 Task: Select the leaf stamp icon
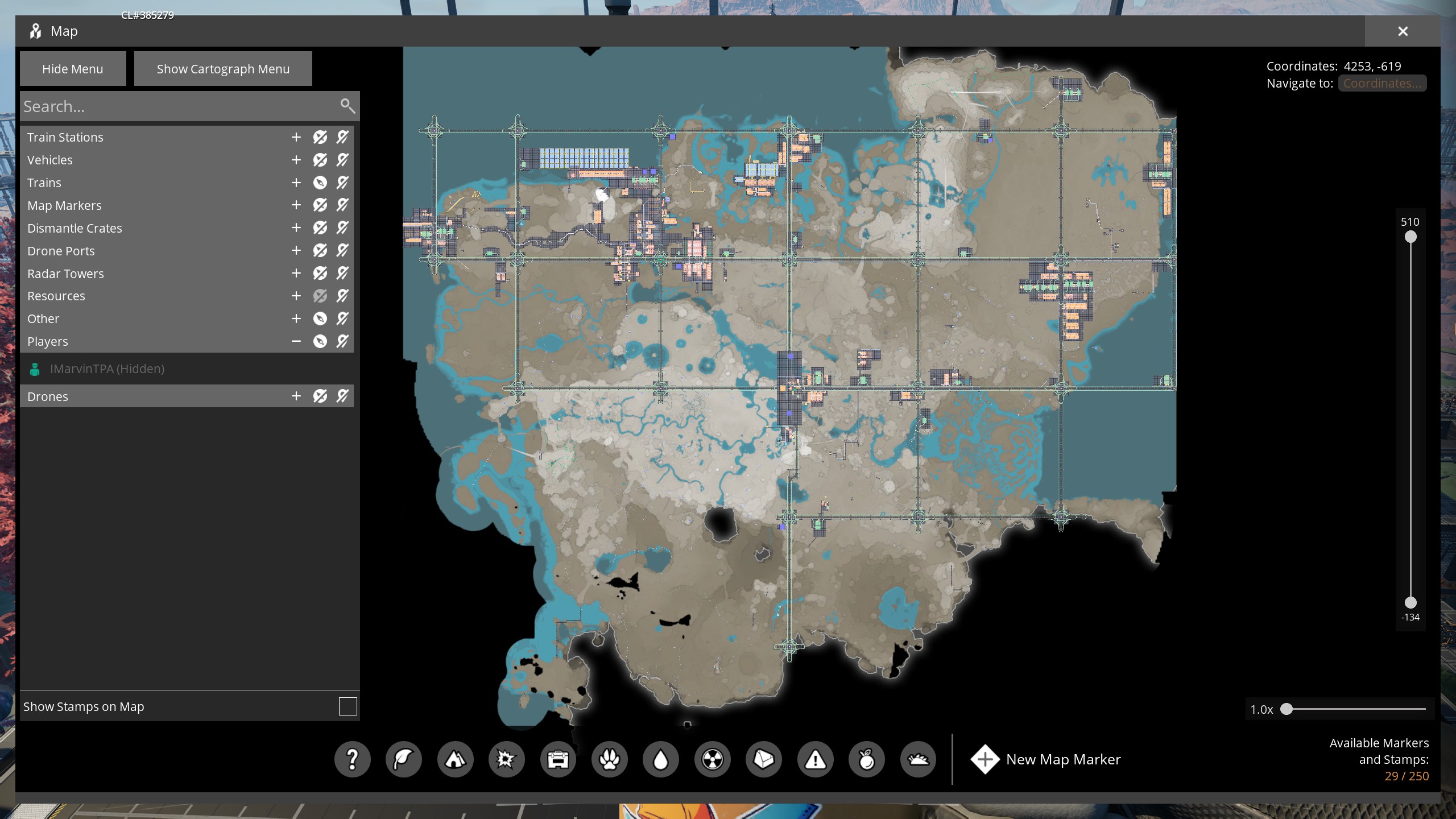pyautogui.click(x=403, y=759)
